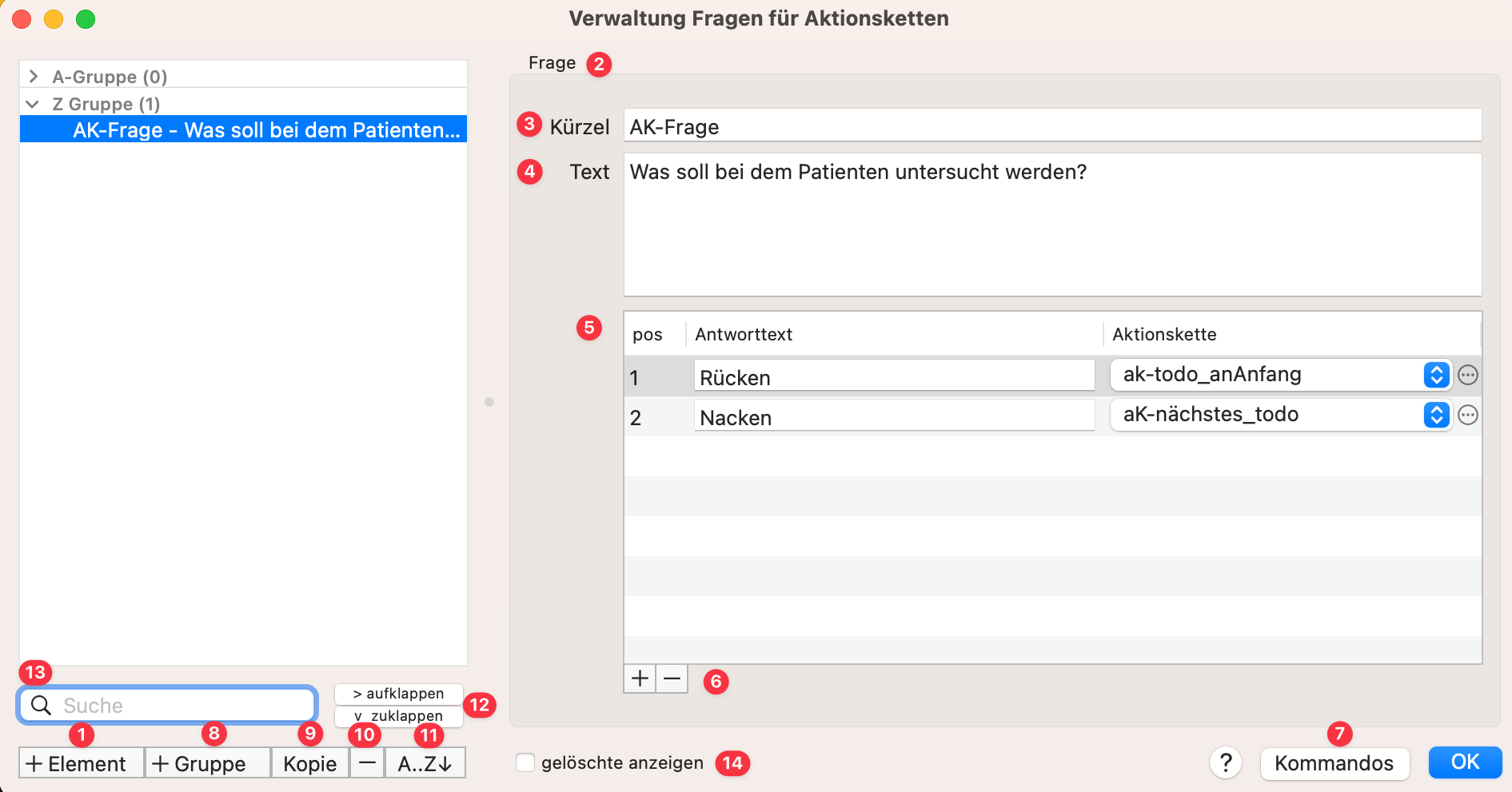Click the Text area with the patient question
Screen dimensions: 1512x792
coord(1052,225)
